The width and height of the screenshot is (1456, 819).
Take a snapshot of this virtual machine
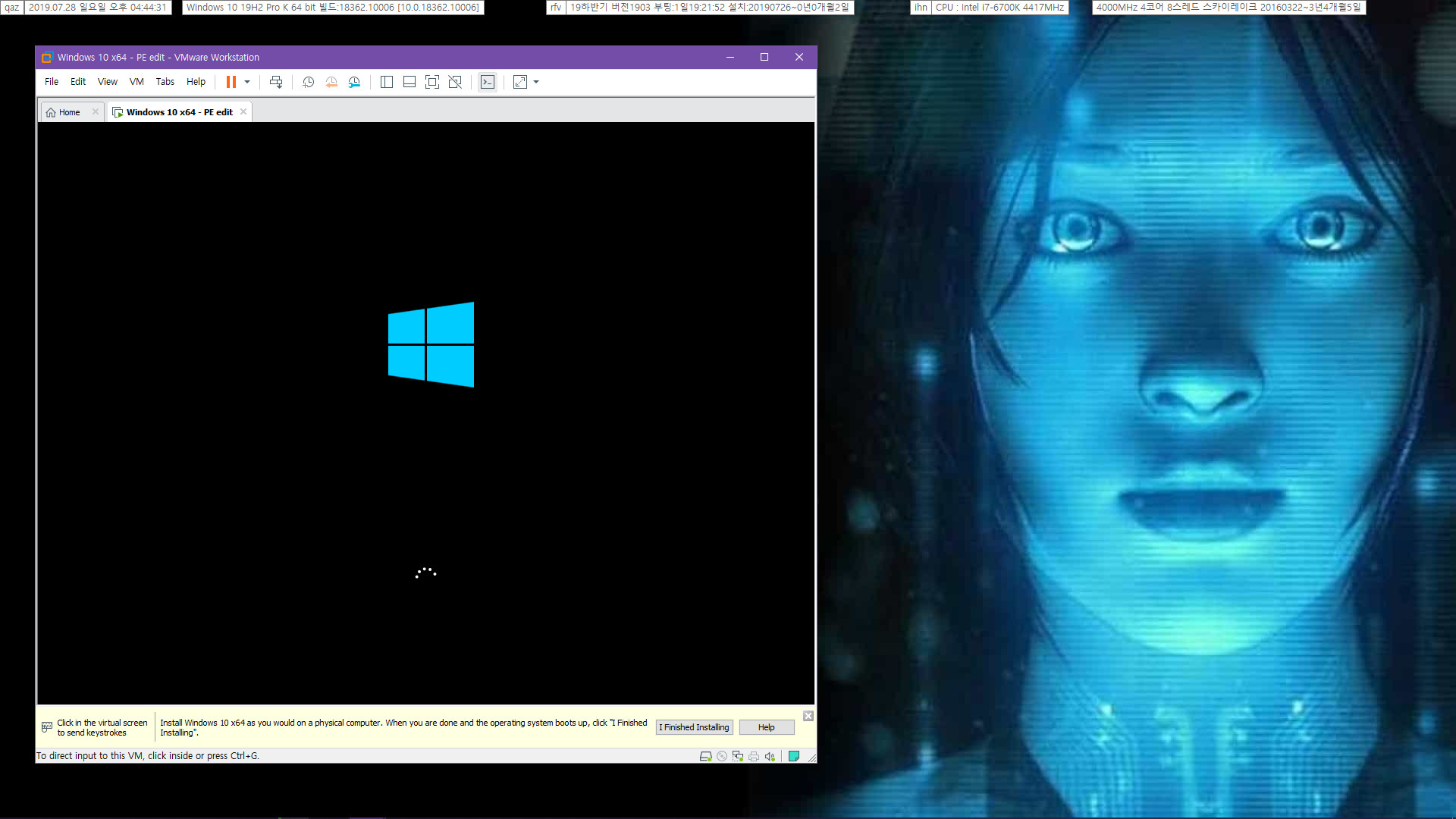(x=308, y=82)
